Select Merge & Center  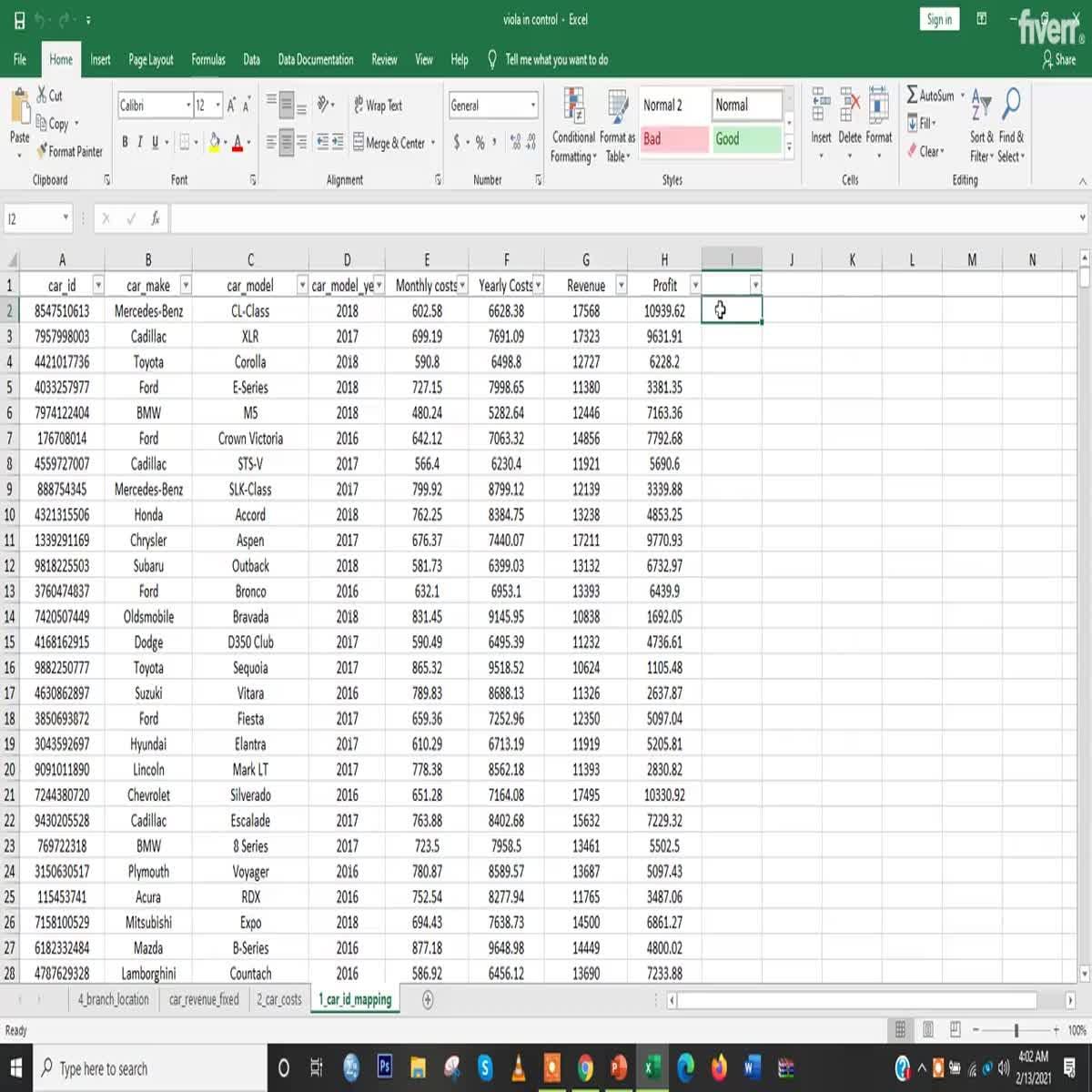coord(389,143)
